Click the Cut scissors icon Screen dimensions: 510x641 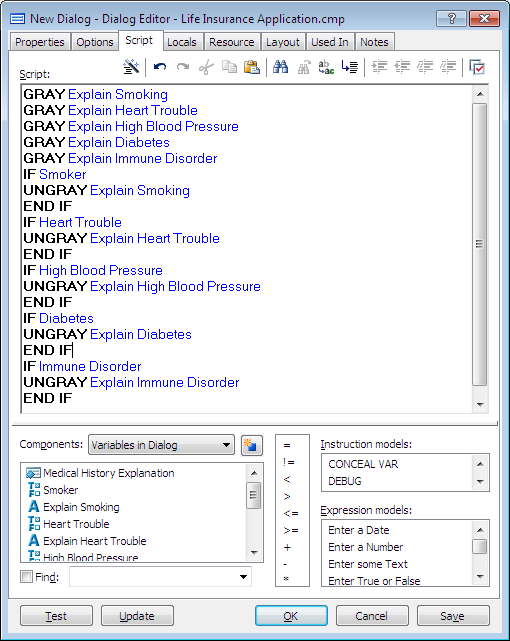(x=206, y=67)
